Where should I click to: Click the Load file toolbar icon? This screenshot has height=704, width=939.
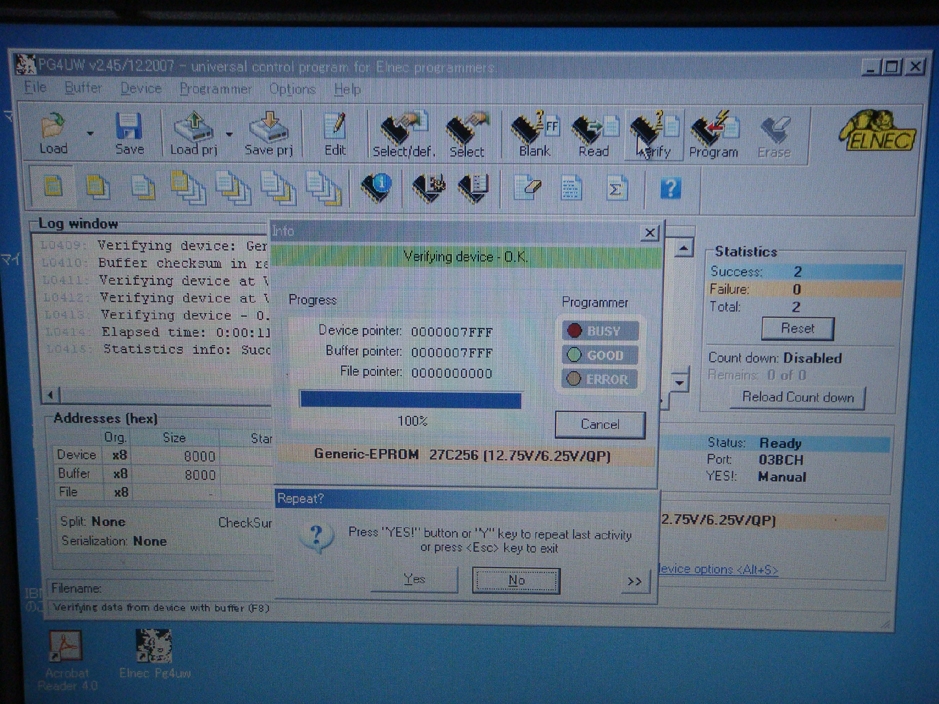click(x=53, y=134)
